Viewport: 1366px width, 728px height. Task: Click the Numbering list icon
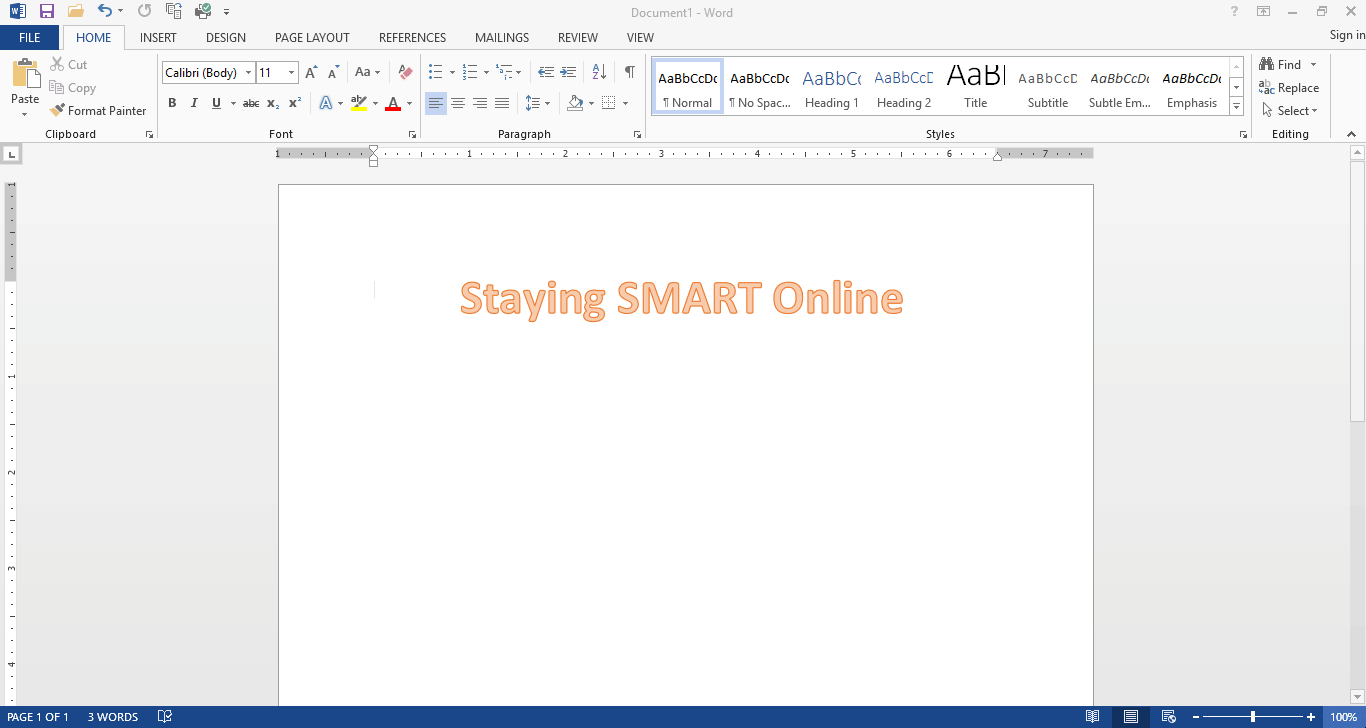click(470, 73)
